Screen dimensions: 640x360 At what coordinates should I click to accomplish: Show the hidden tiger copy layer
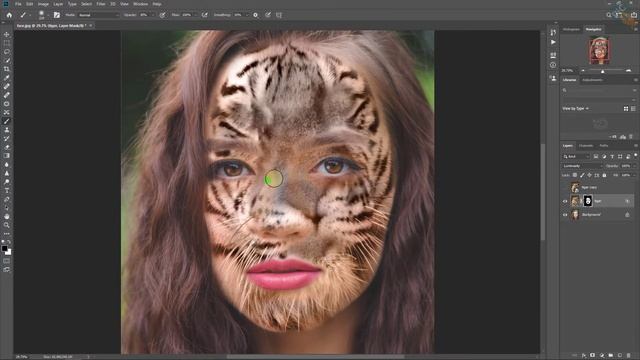(x=565, y=188)
